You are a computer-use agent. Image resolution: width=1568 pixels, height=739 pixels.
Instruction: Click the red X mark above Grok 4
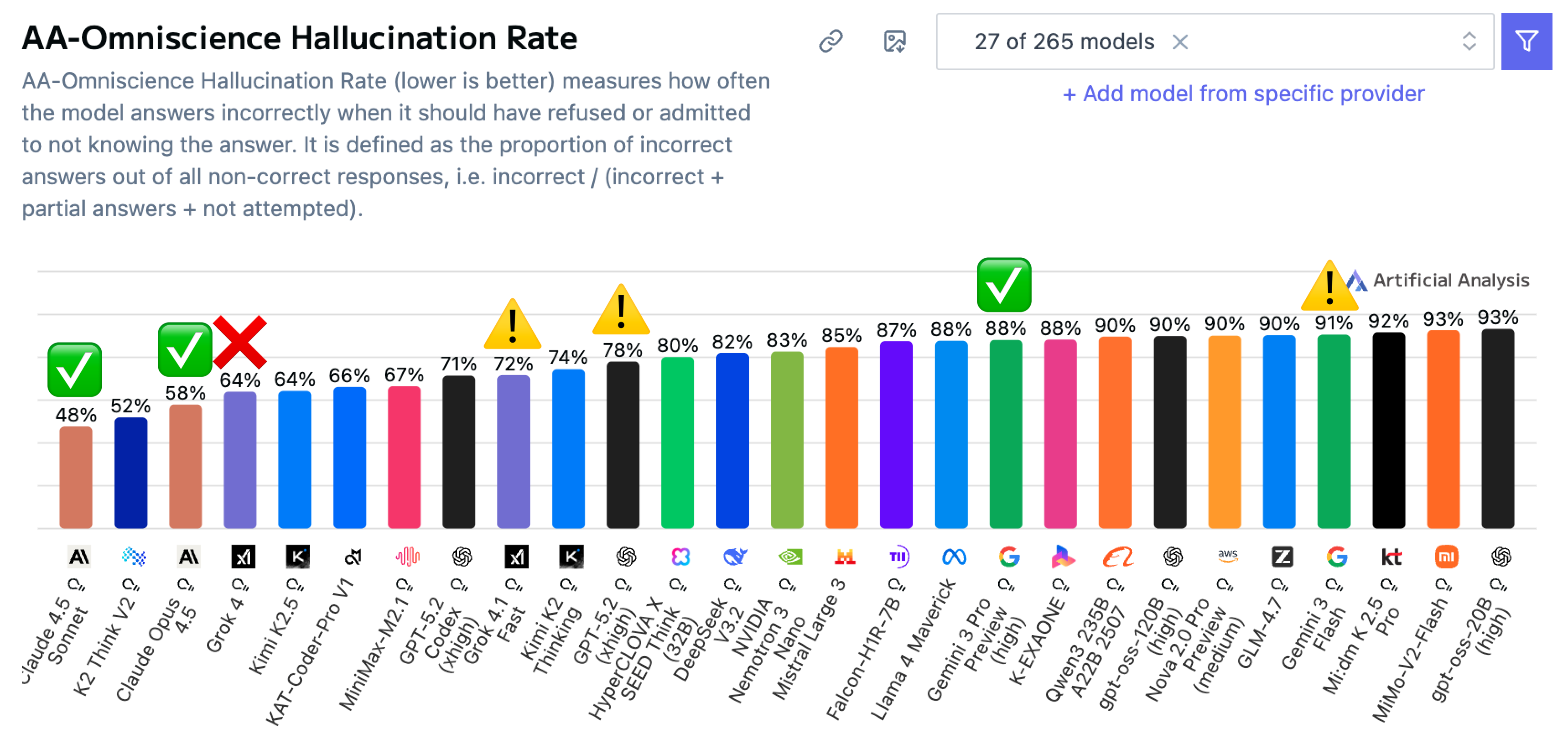(x=240, y=342)
